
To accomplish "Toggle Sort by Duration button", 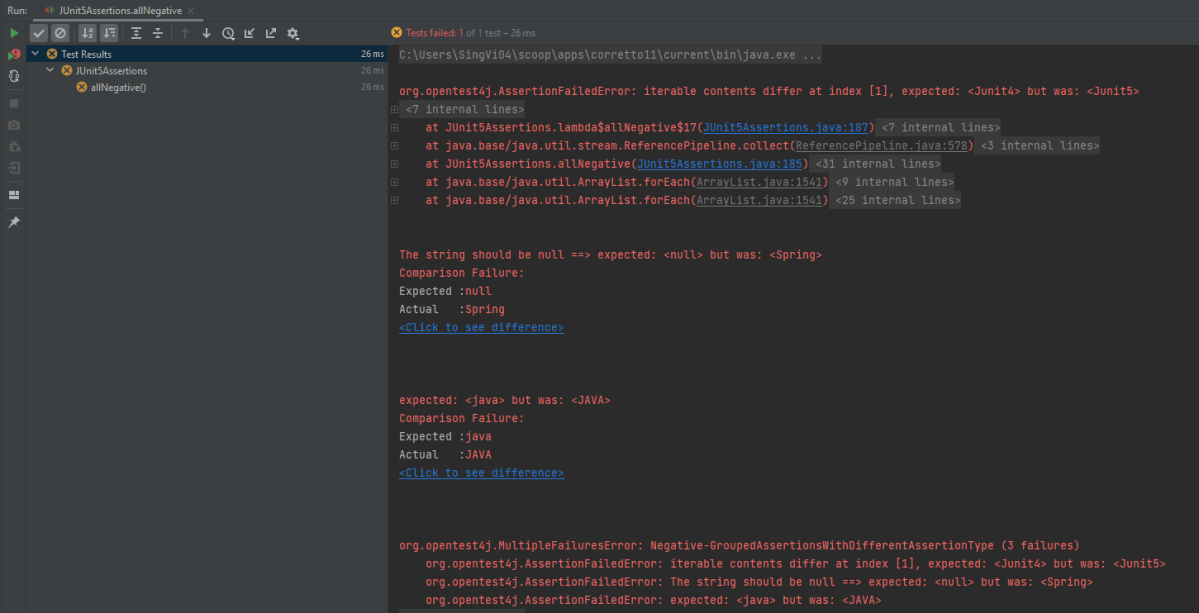I will [109, 33].
